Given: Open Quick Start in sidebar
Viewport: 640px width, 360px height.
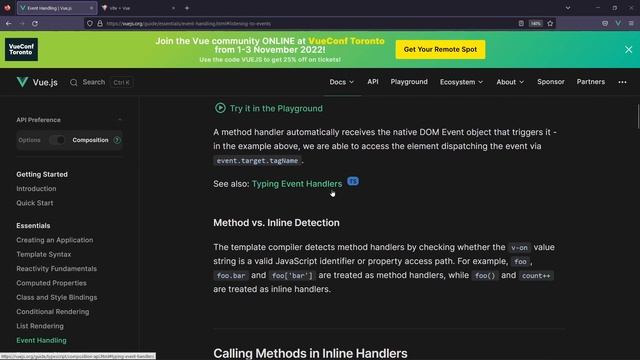Looking at the screenshot, I should (x=35, y=203).
